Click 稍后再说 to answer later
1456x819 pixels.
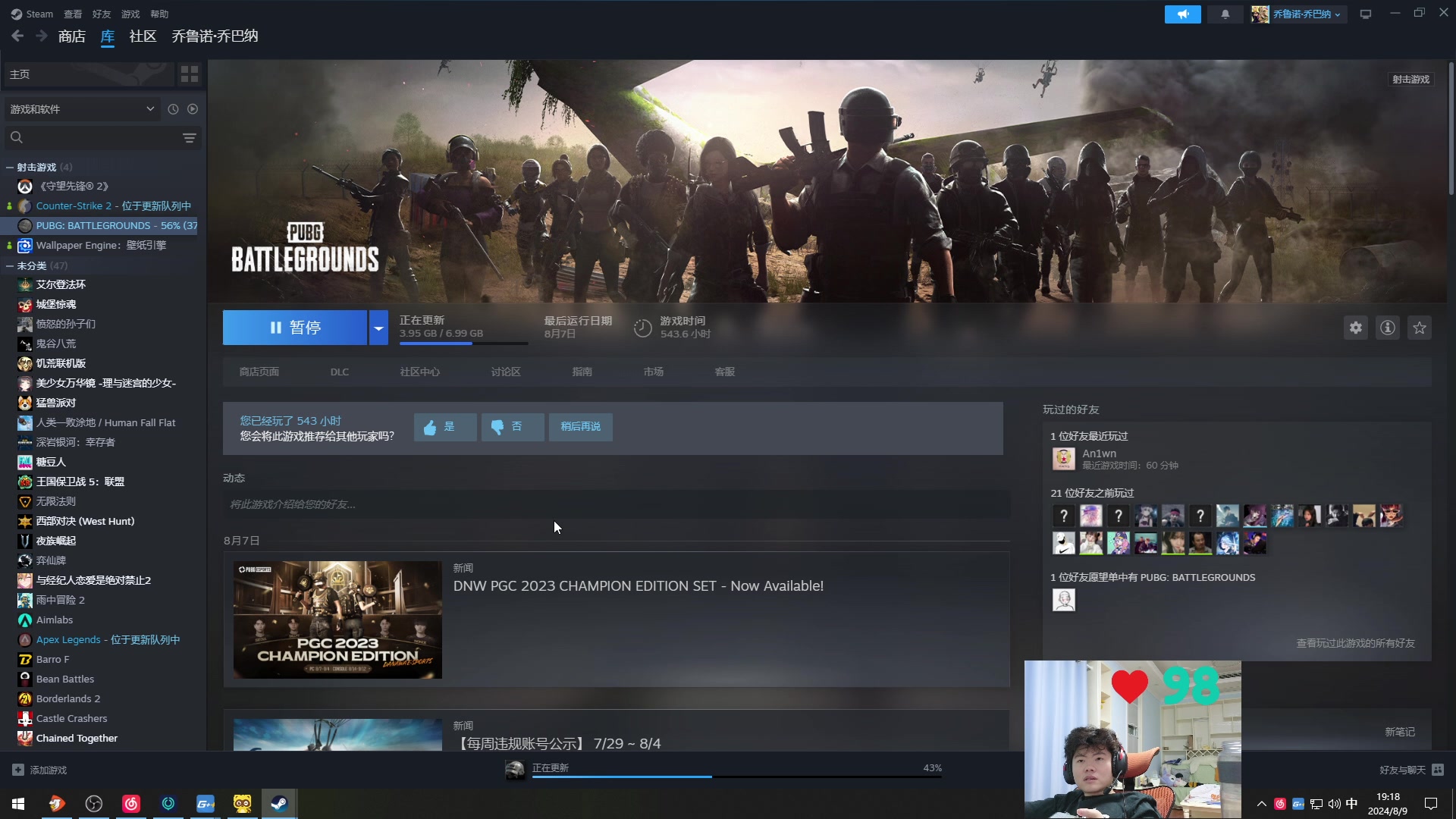[x=580, y=427]
